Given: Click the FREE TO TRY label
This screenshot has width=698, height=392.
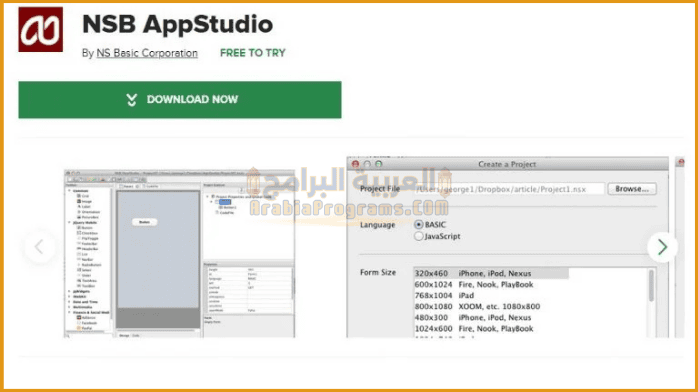Looking at the screenshot, I should click(253, 53).
